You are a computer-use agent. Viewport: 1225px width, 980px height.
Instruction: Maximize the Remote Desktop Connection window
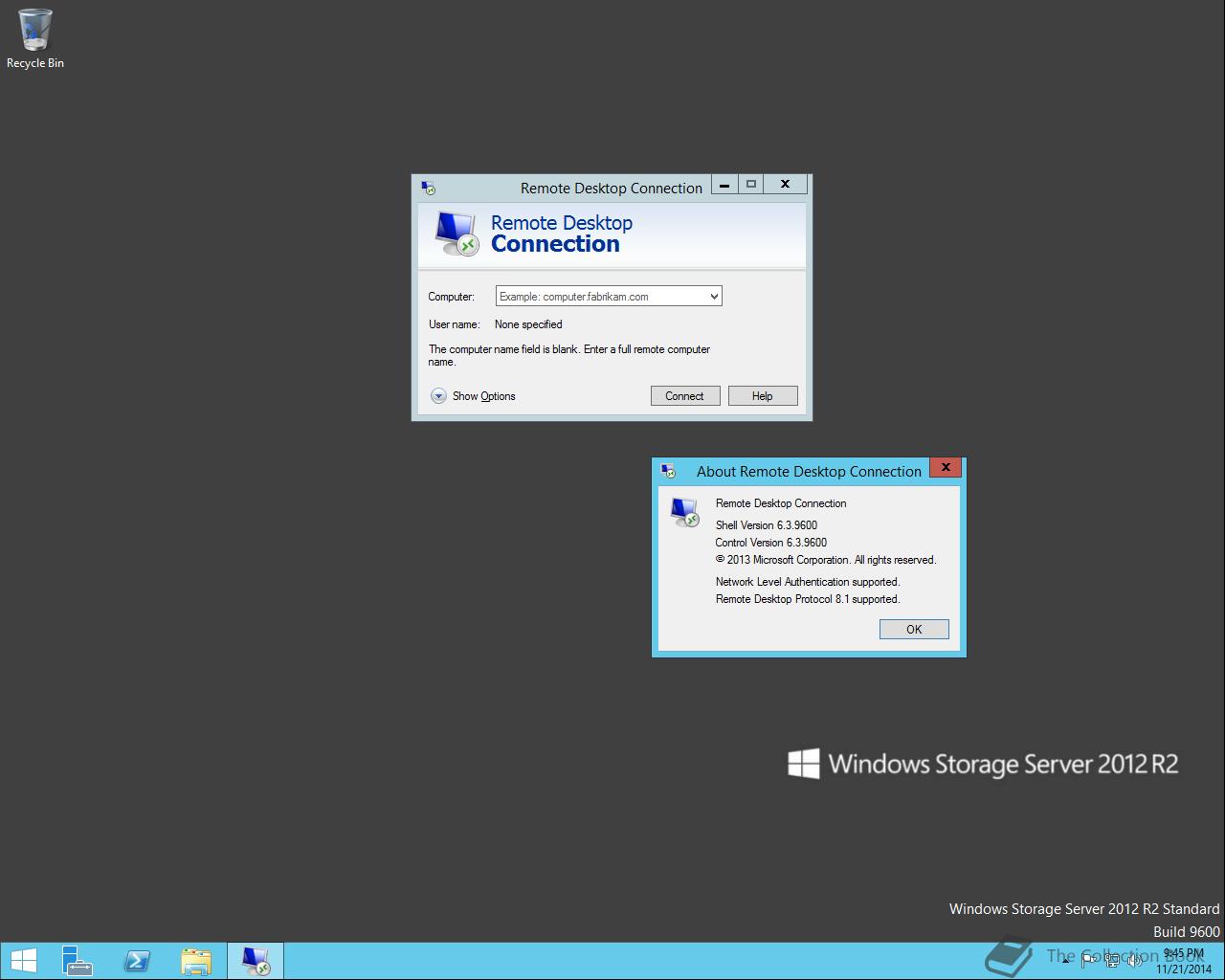[x=751, y=184]
